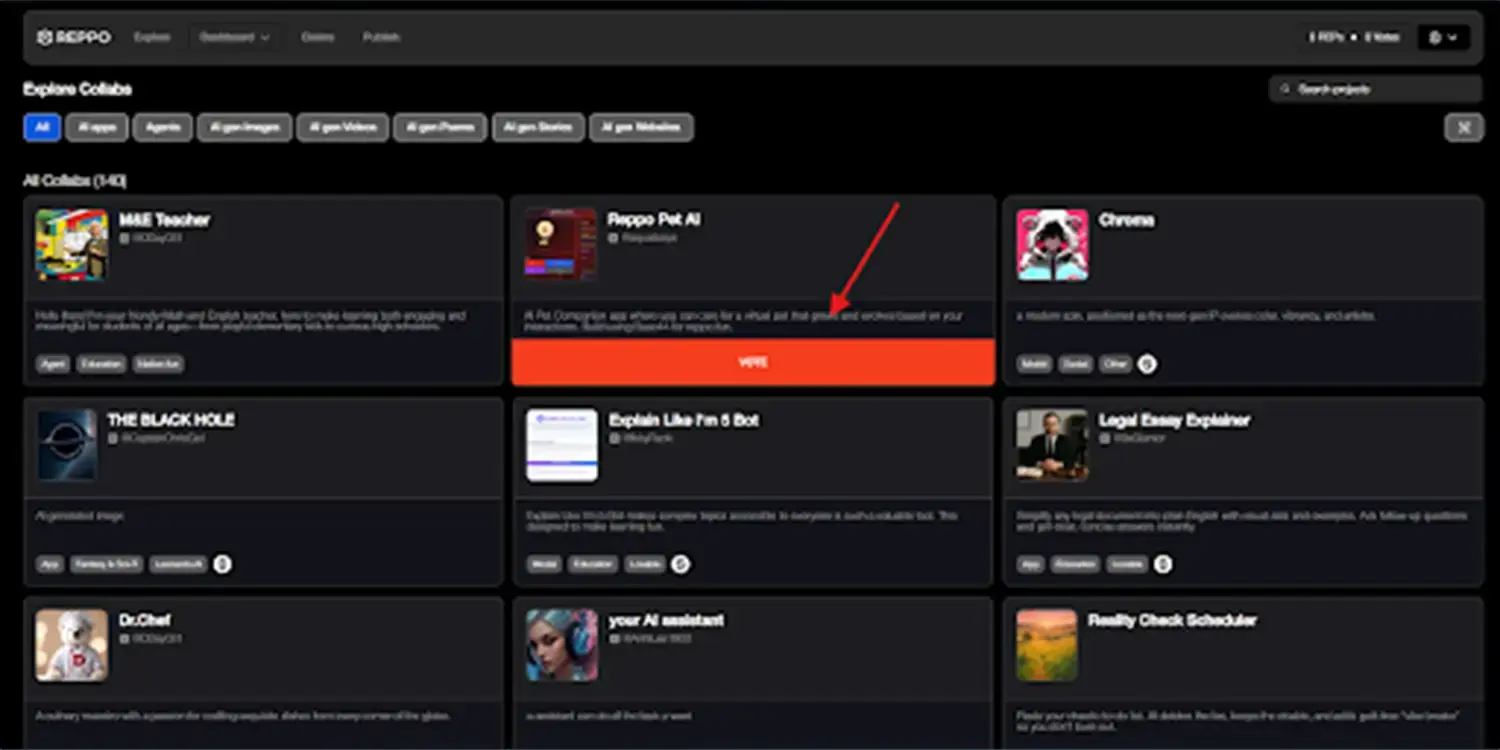Select the All filter chip
Image resolution: width=1500 pixels, height=750 pixels.
click(x=42, y=128)
